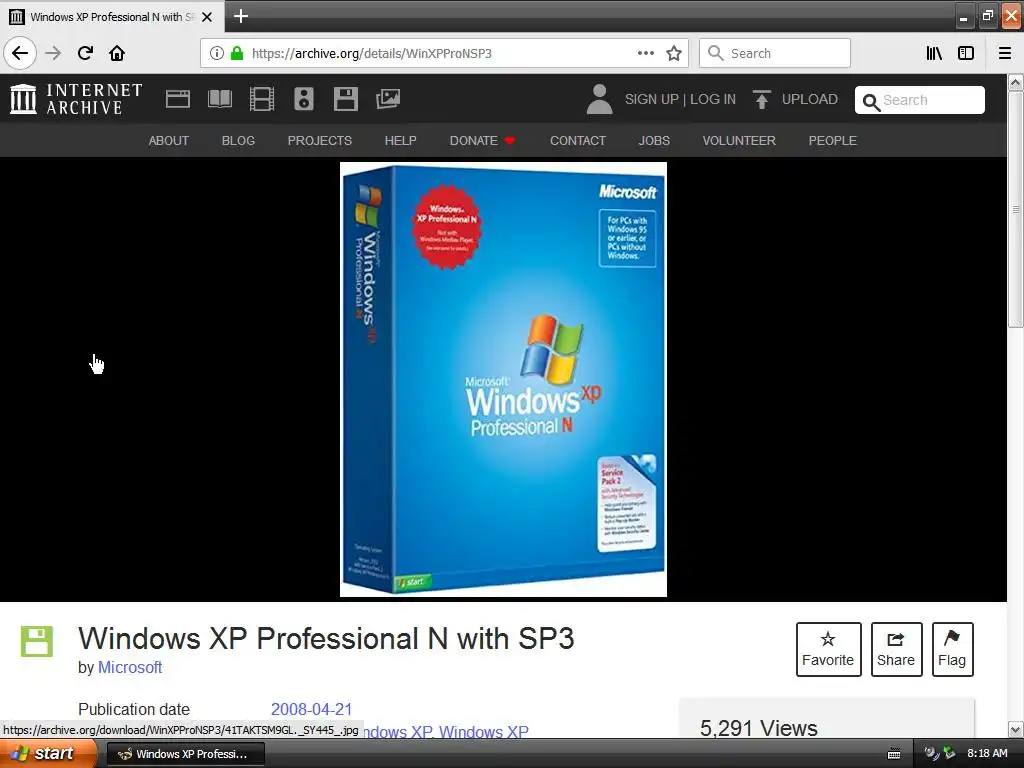Open the DONATE menu item
Image resolution: width=1024 pixels, height=768 pixels.
482,140
